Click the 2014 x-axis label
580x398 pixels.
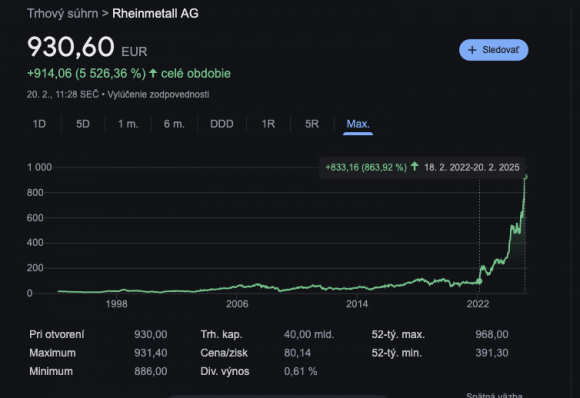click(357, 304)
